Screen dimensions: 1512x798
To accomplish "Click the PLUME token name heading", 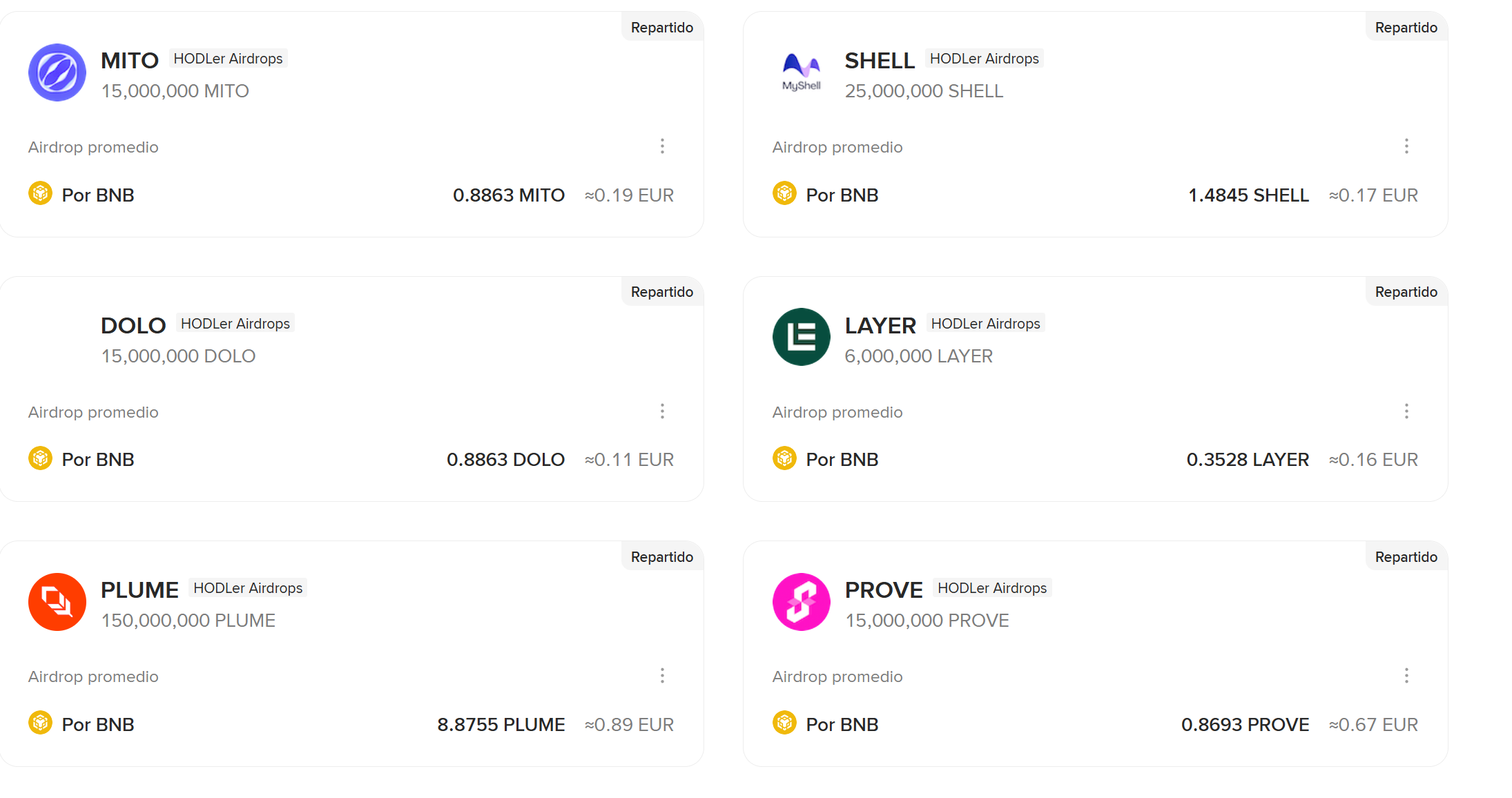I will 139,590.
